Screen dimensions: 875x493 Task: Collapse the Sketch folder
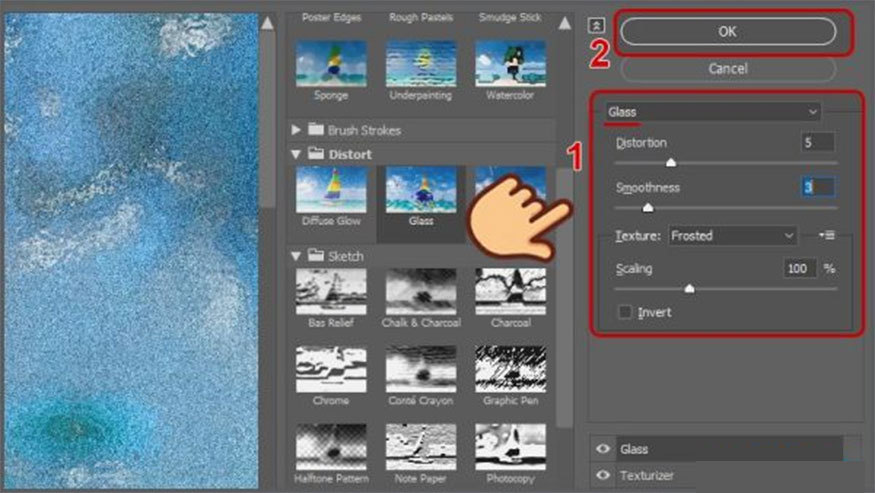point(296,256)
